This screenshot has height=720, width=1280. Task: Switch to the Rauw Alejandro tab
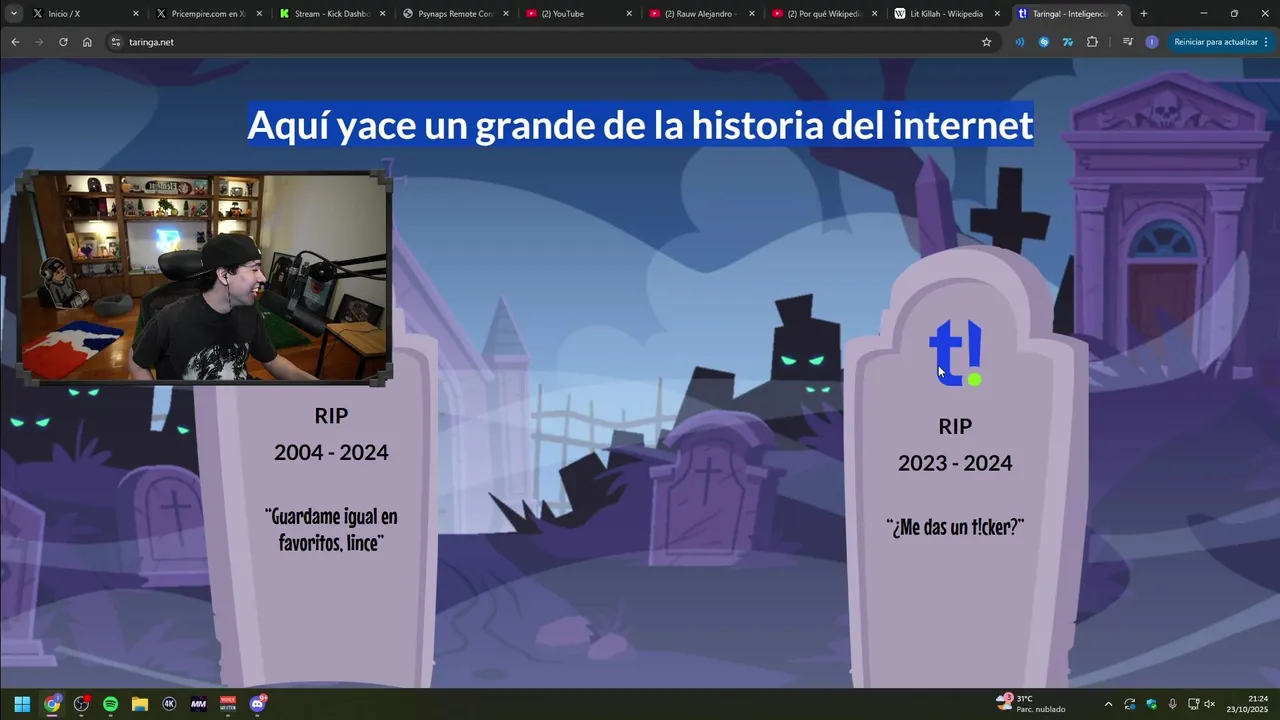pyautogui.click(x=702, y=14)
